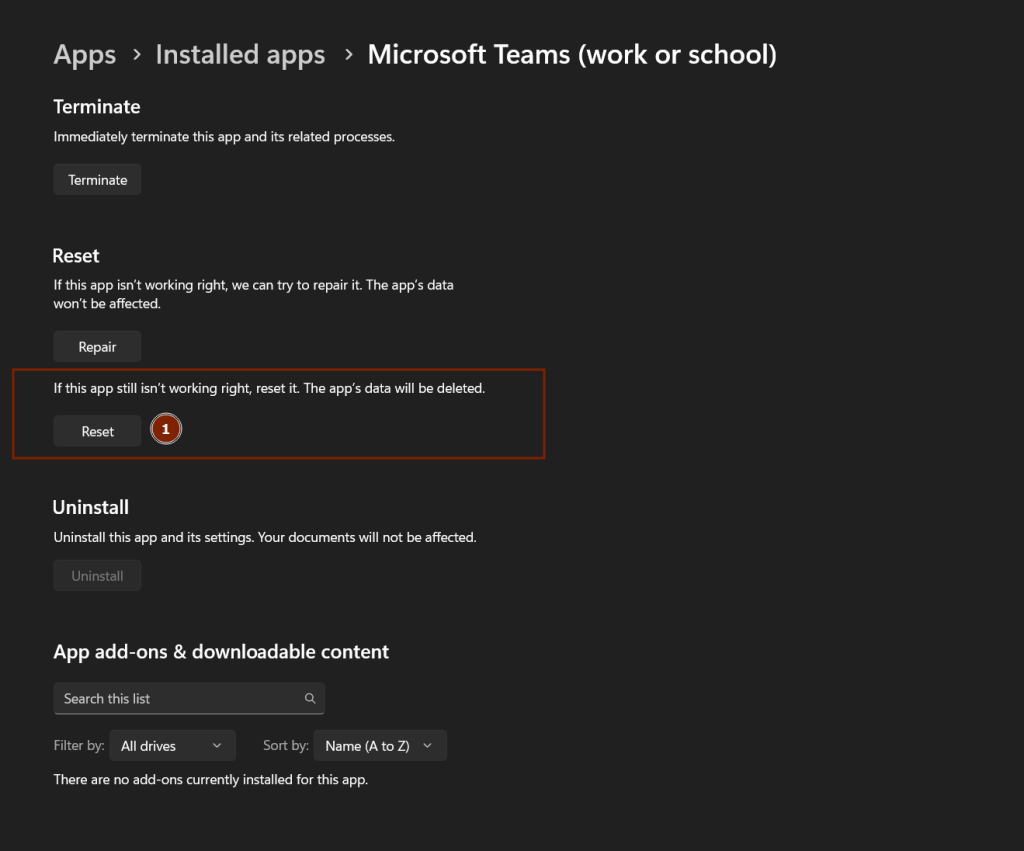Reset the app with the Reset button
This screenshot has height=851, width=1024.
click(x=97, y=431)
